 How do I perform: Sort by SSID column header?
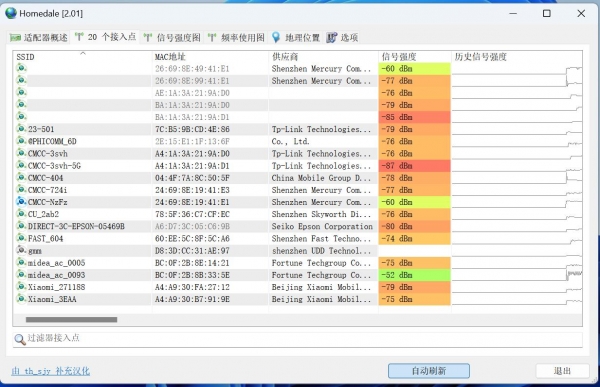click(82, 57)
